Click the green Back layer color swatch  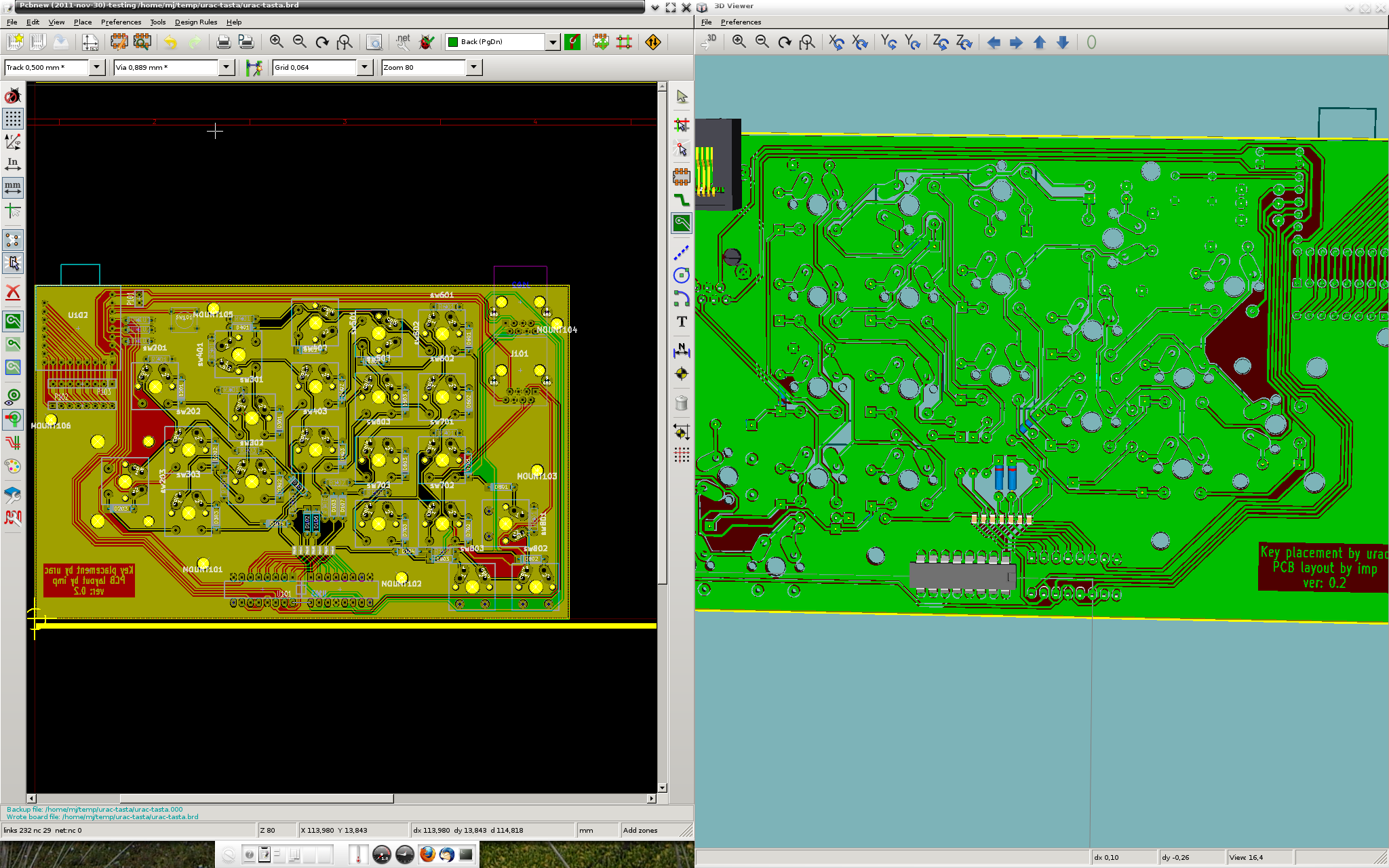tap(453, 42)
